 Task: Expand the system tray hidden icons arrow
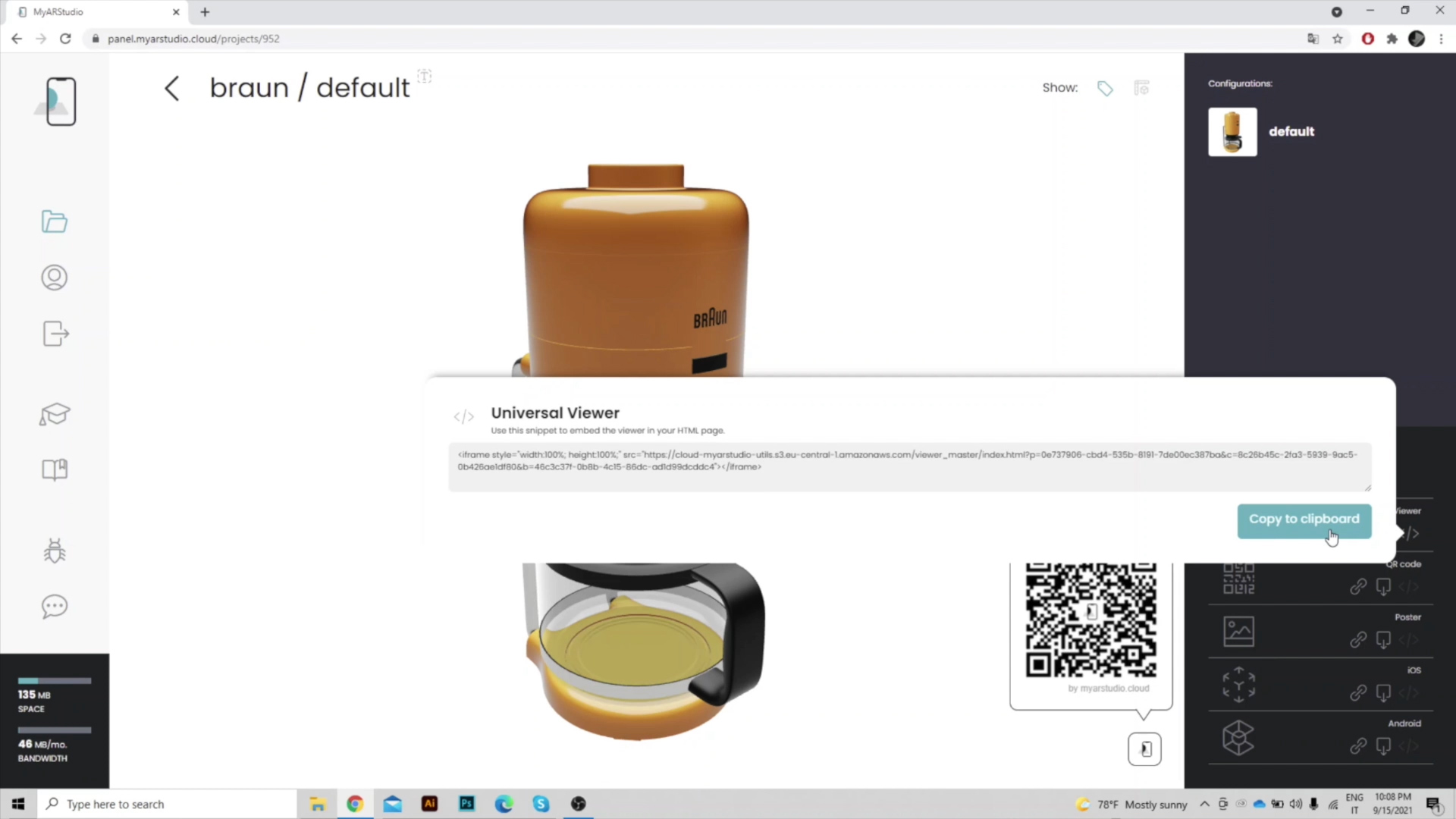click(x=1204, y=804)
